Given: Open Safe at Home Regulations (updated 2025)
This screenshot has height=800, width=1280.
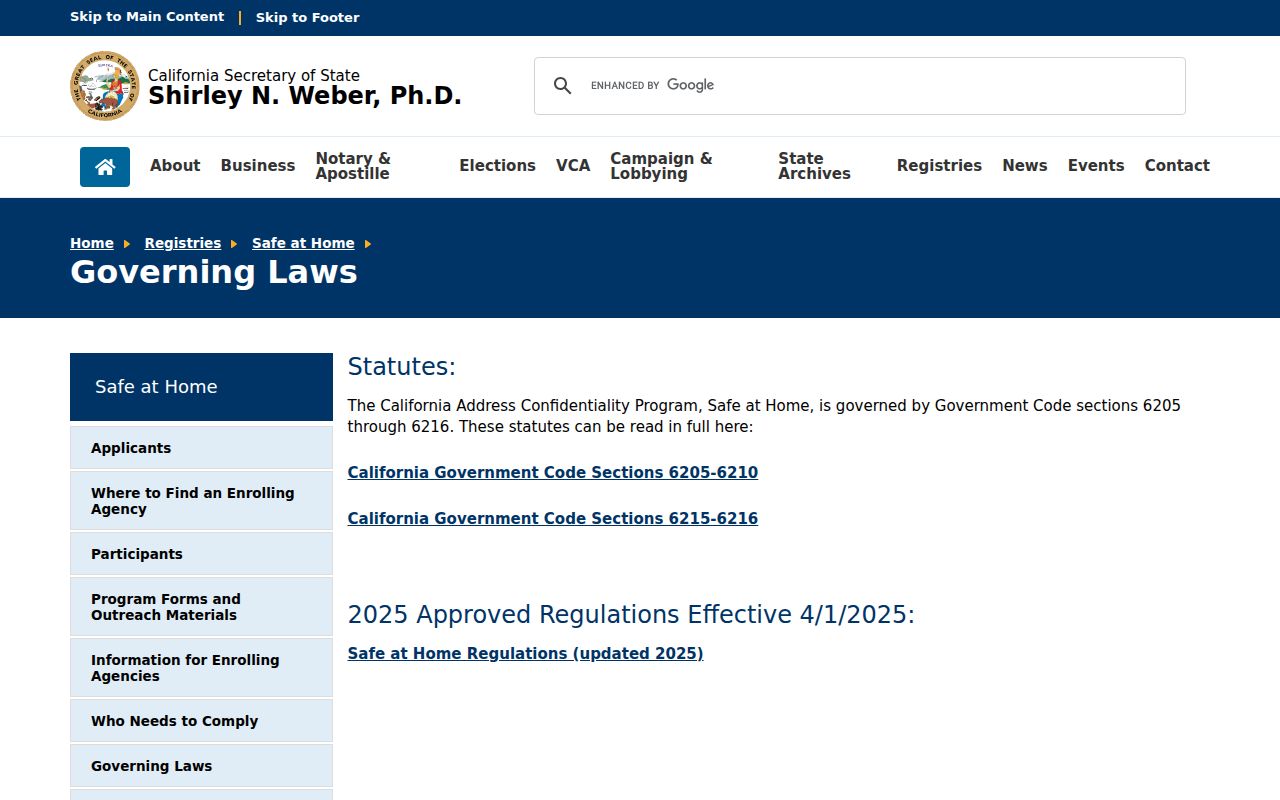Looking at the screenshot, I should [526, 654].
